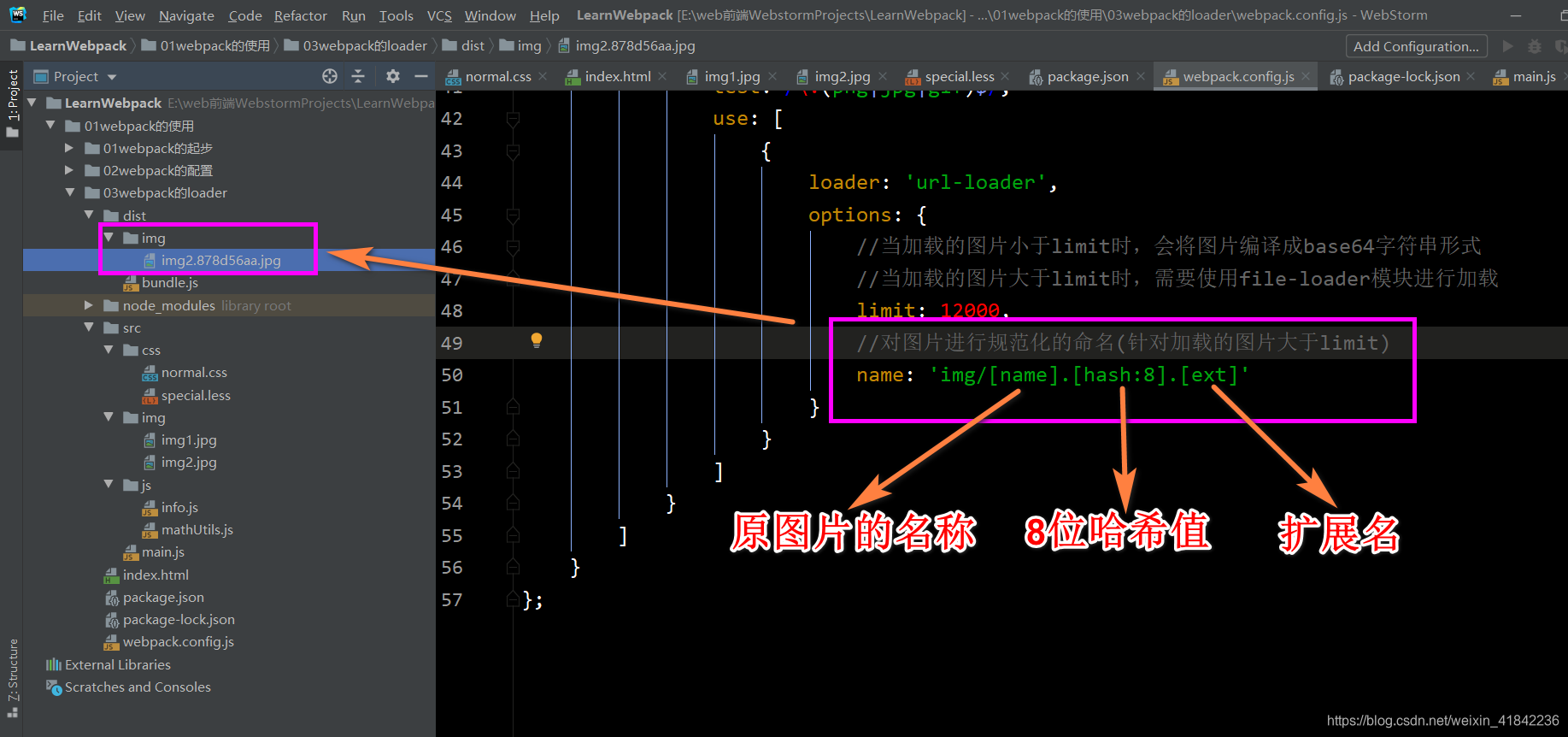Click the fold marker on line 42
Image resolution: width=1568 pixels, height=737 pixels.
[513, 118]
